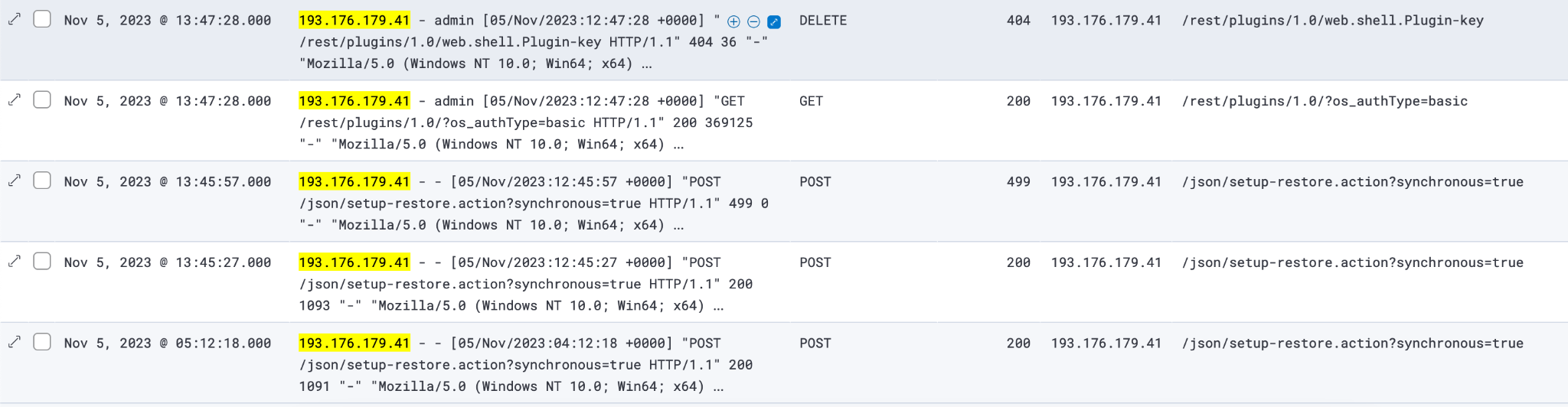
Task: Check the box for the 499 status row
Action: click(42, 181)
